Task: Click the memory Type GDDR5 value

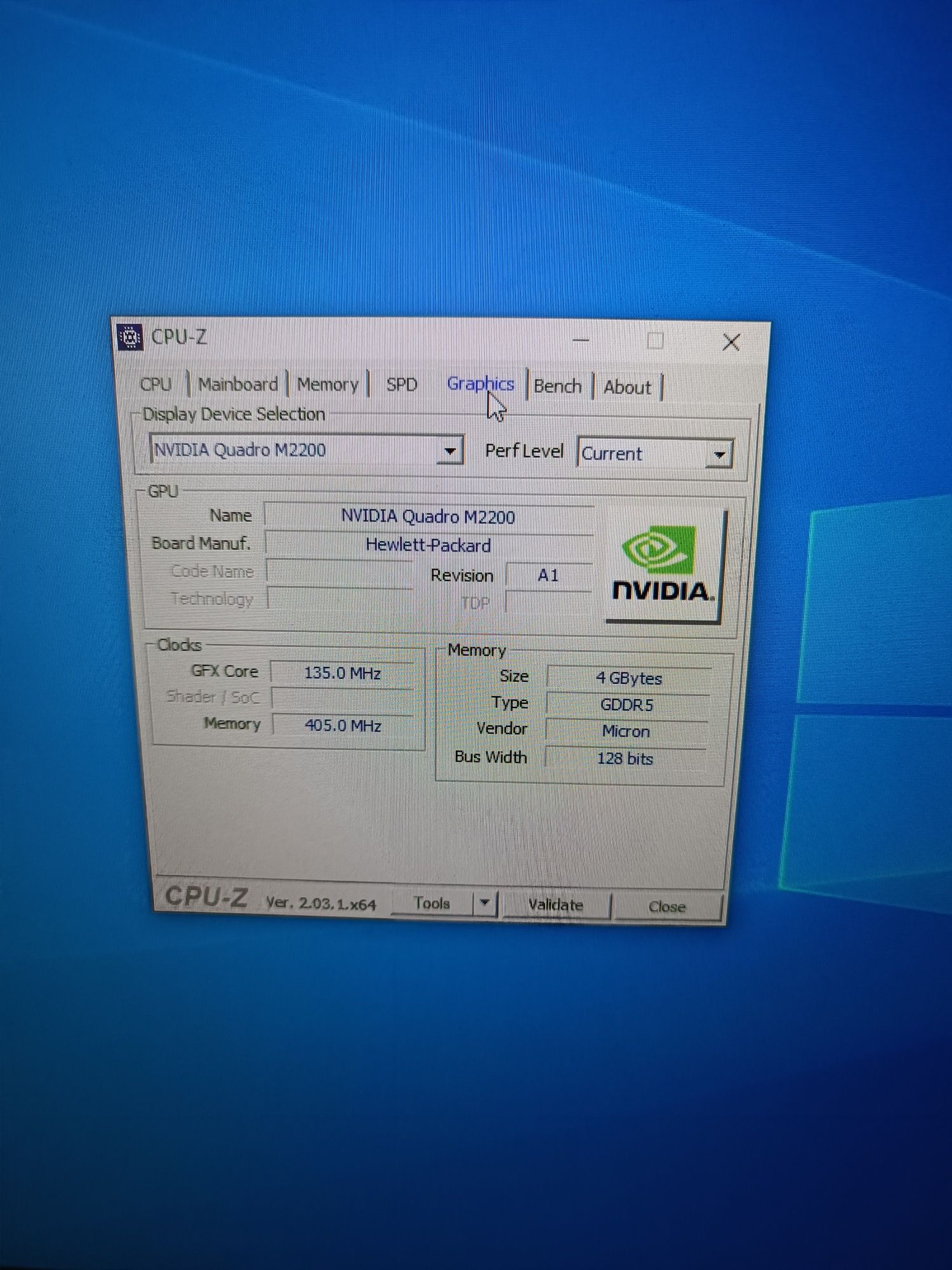Action: (627, 705)
